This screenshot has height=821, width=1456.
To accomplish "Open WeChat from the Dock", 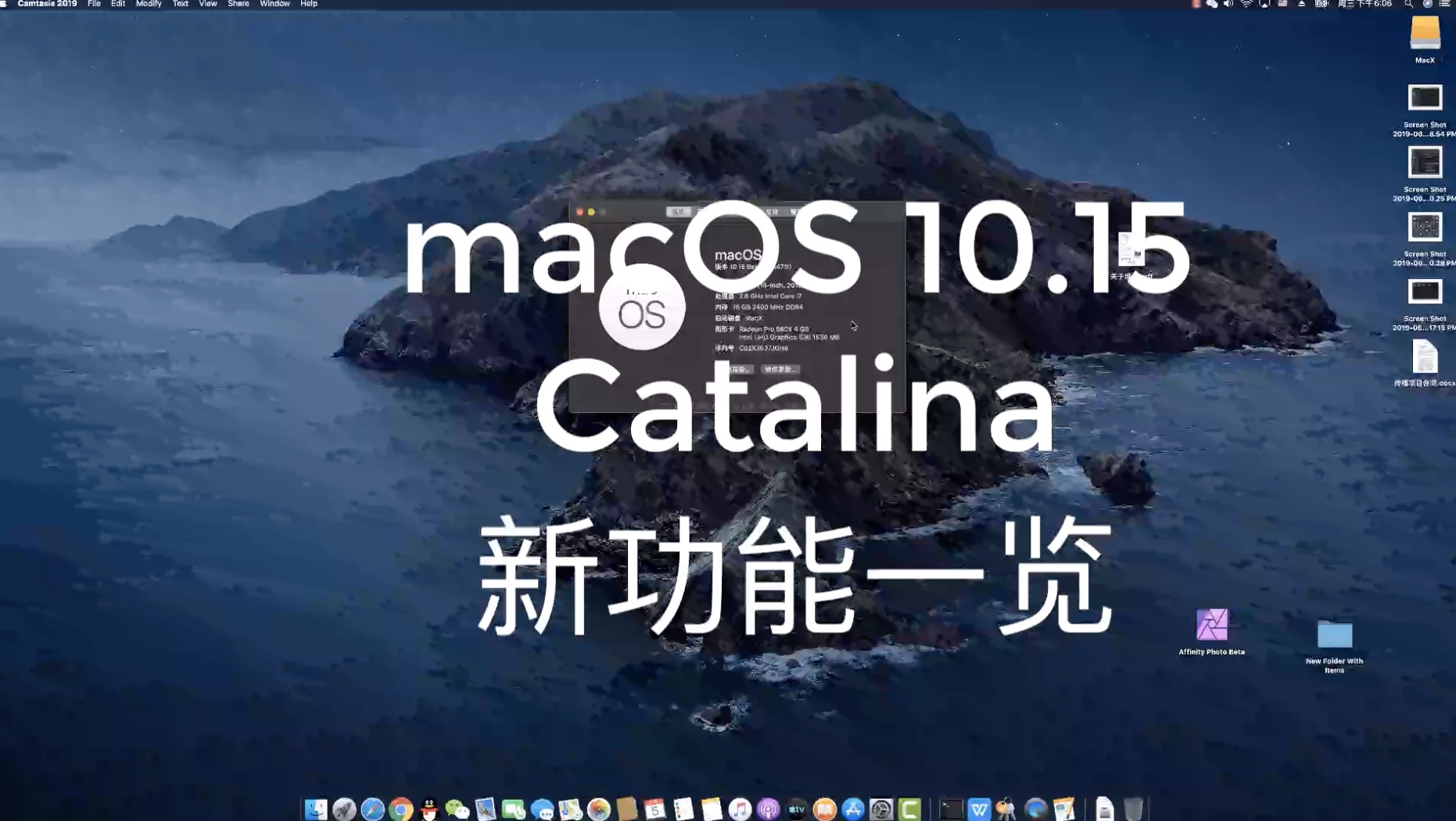I will pyautogui.click(x=457, y=808).
